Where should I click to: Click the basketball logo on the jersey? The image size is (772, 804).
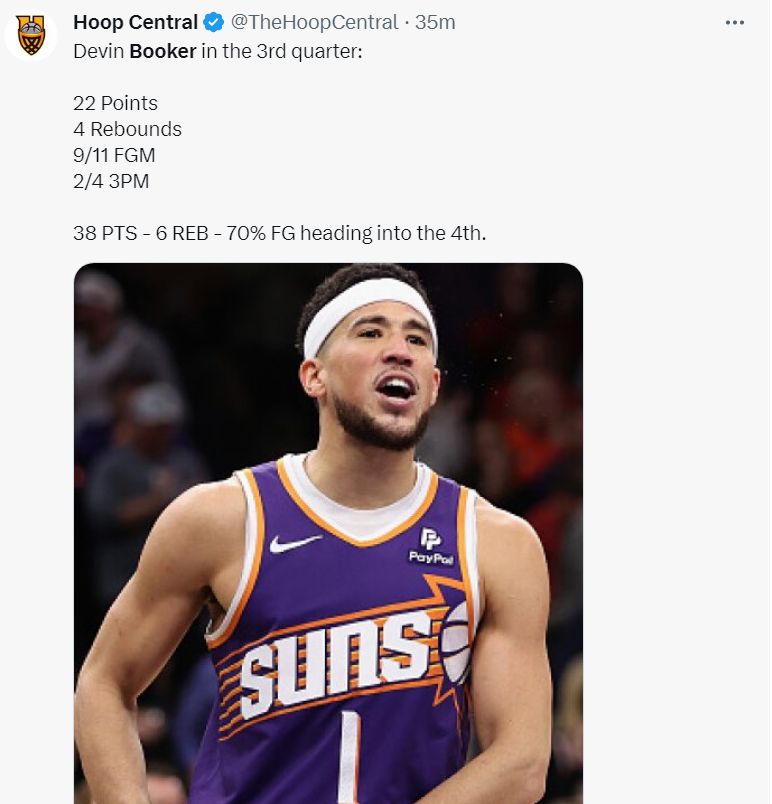456,642
